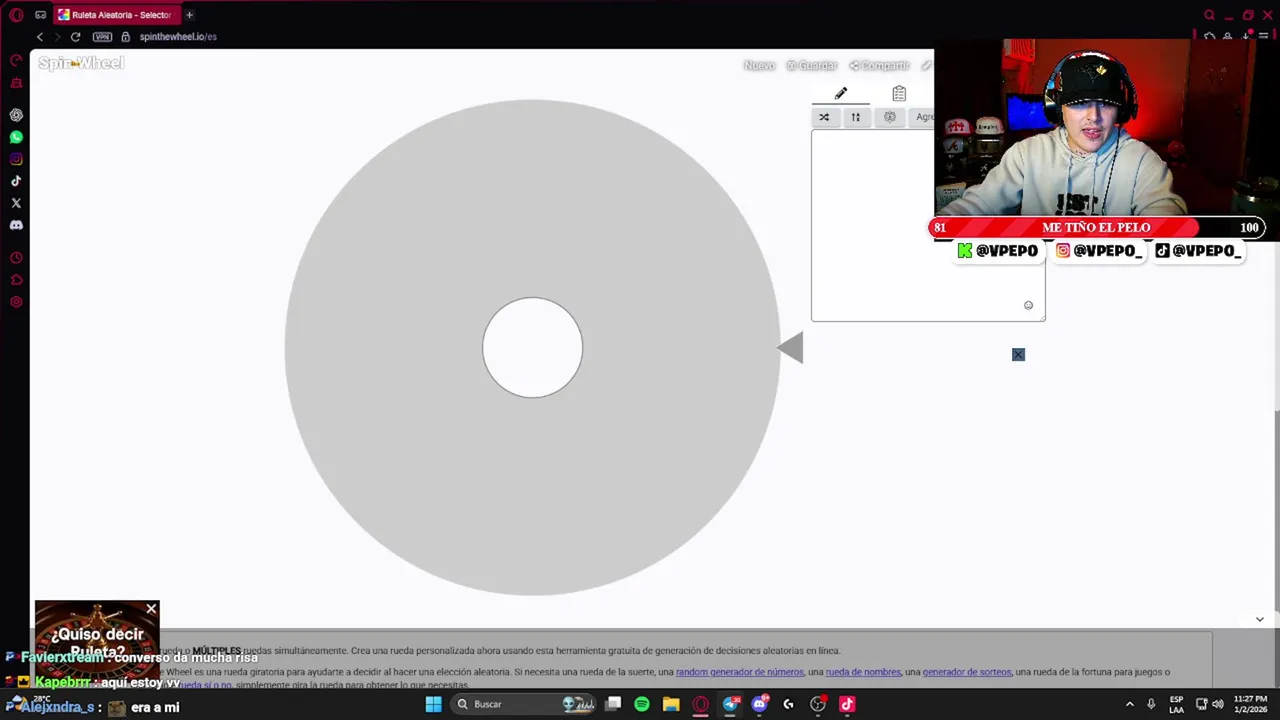1280x720 pixels.
Task: Click the Nuevo wheel button
Action: pyautogui.click(x=759, y=66)
